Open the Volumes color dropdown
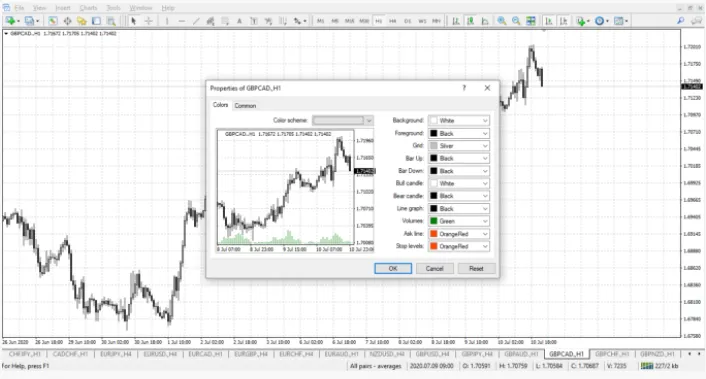The height and width of the screenshot is (379, 706). [459, 221]
